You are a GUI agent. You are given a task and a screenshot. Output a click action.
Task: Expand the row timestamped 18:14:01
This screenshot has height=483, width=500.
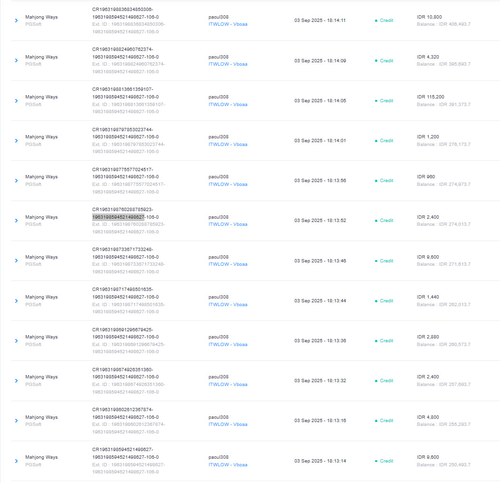coord(16,141)
